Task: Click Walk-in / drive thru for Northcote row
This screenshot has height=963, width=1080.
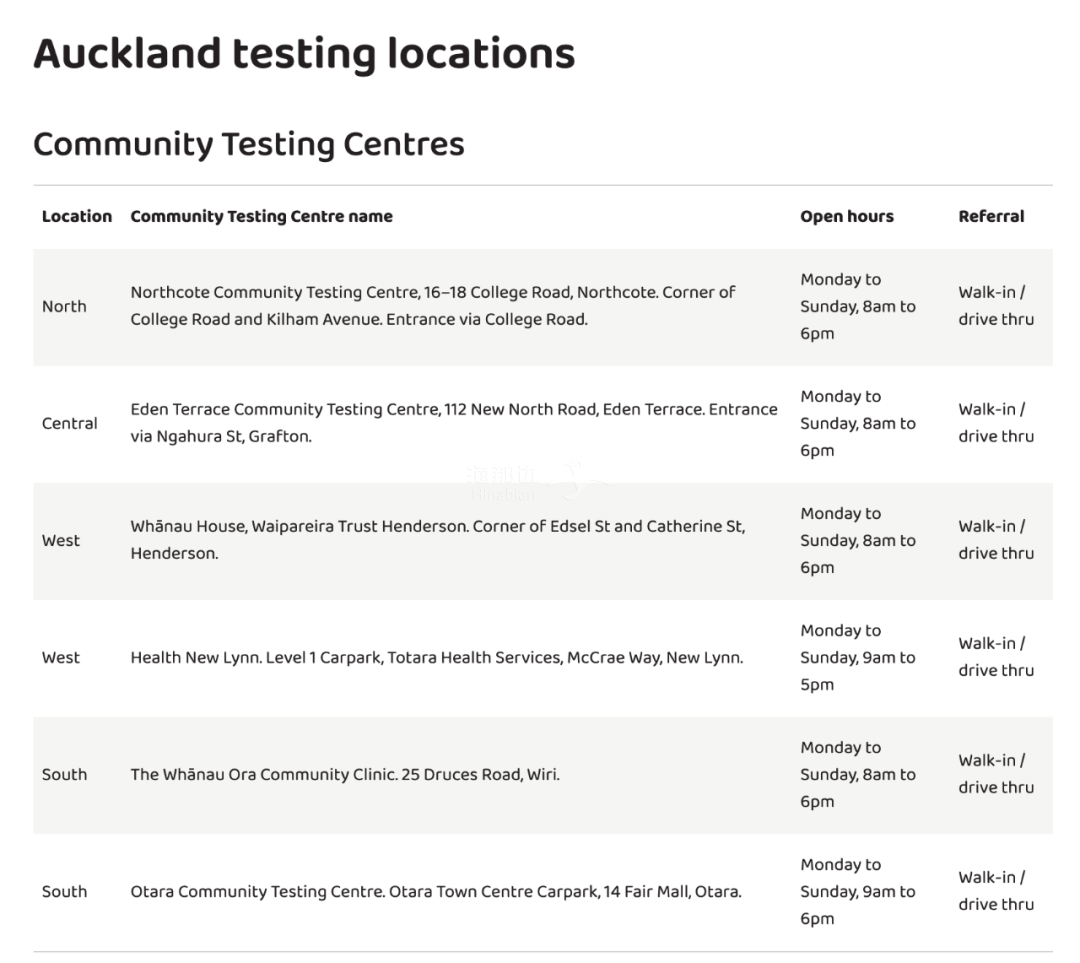Action: [x=996, y=306]
